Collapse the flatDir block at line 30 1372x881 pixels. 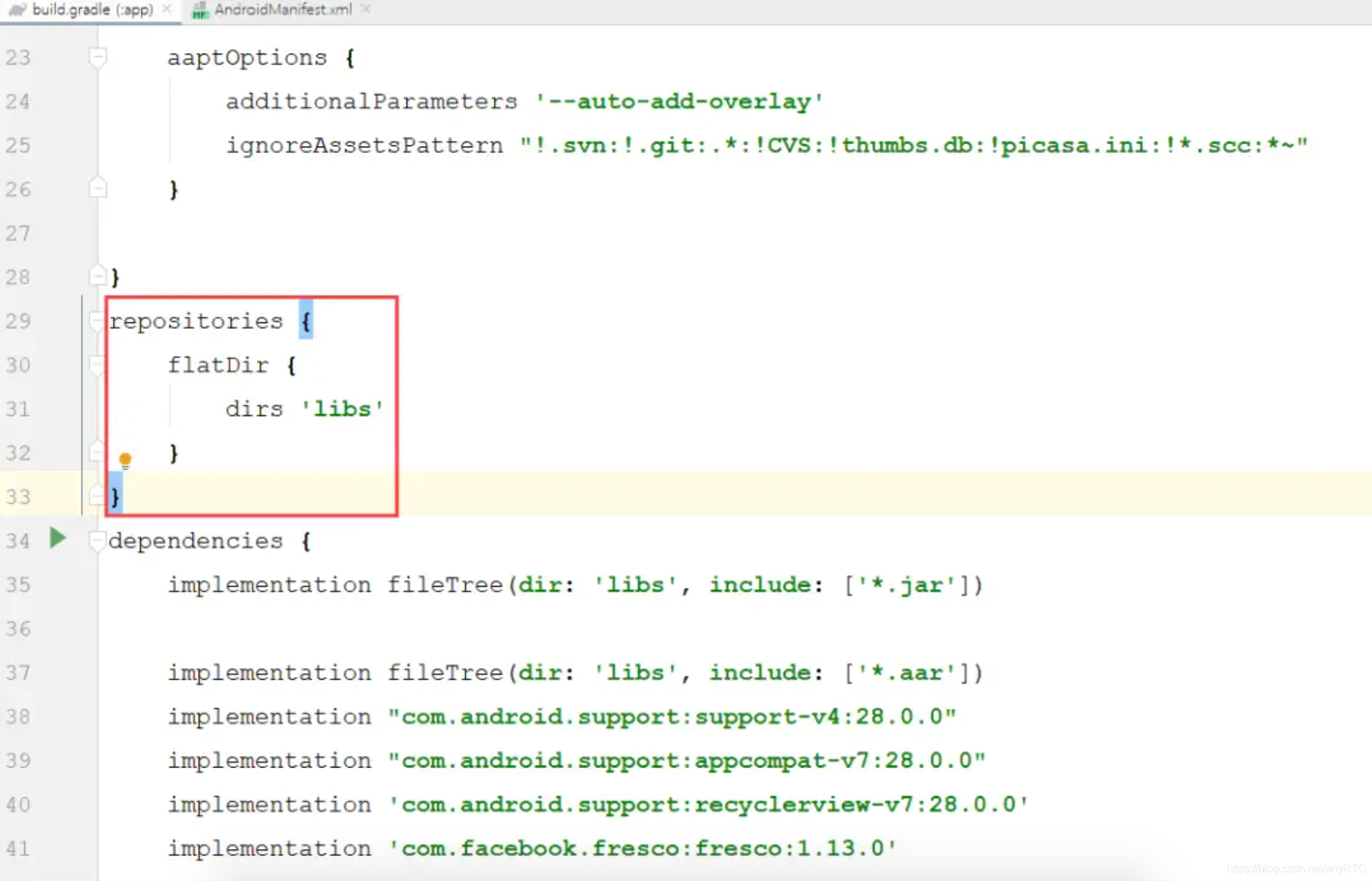pos(97,365)
